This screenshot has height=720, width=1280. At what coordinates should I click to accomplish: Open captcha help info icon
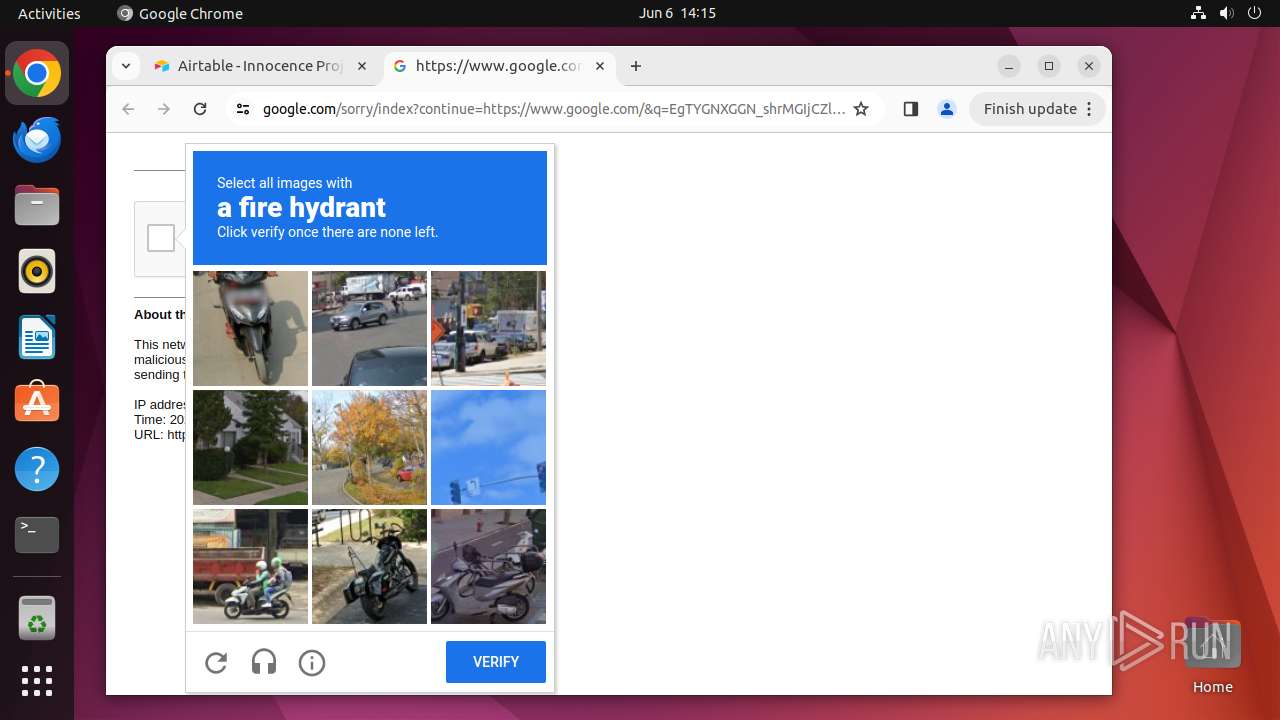click(x=312, y=663)
